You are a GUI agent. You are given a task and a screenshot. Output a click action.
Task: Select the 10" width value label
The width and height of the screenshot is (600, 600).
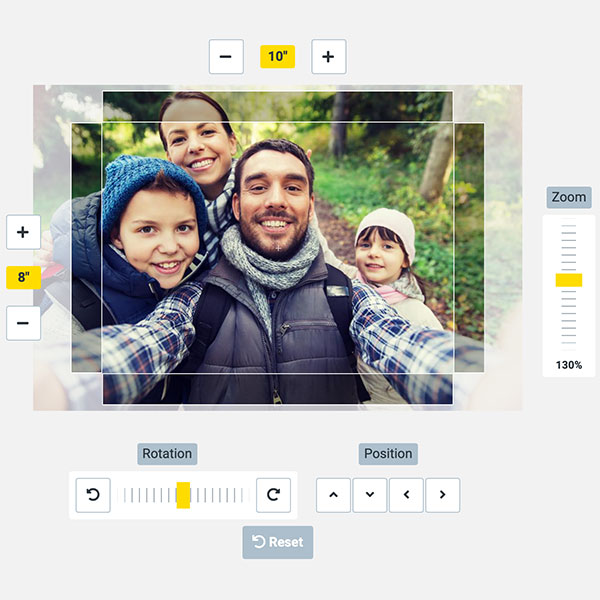(x=277, y=57)
